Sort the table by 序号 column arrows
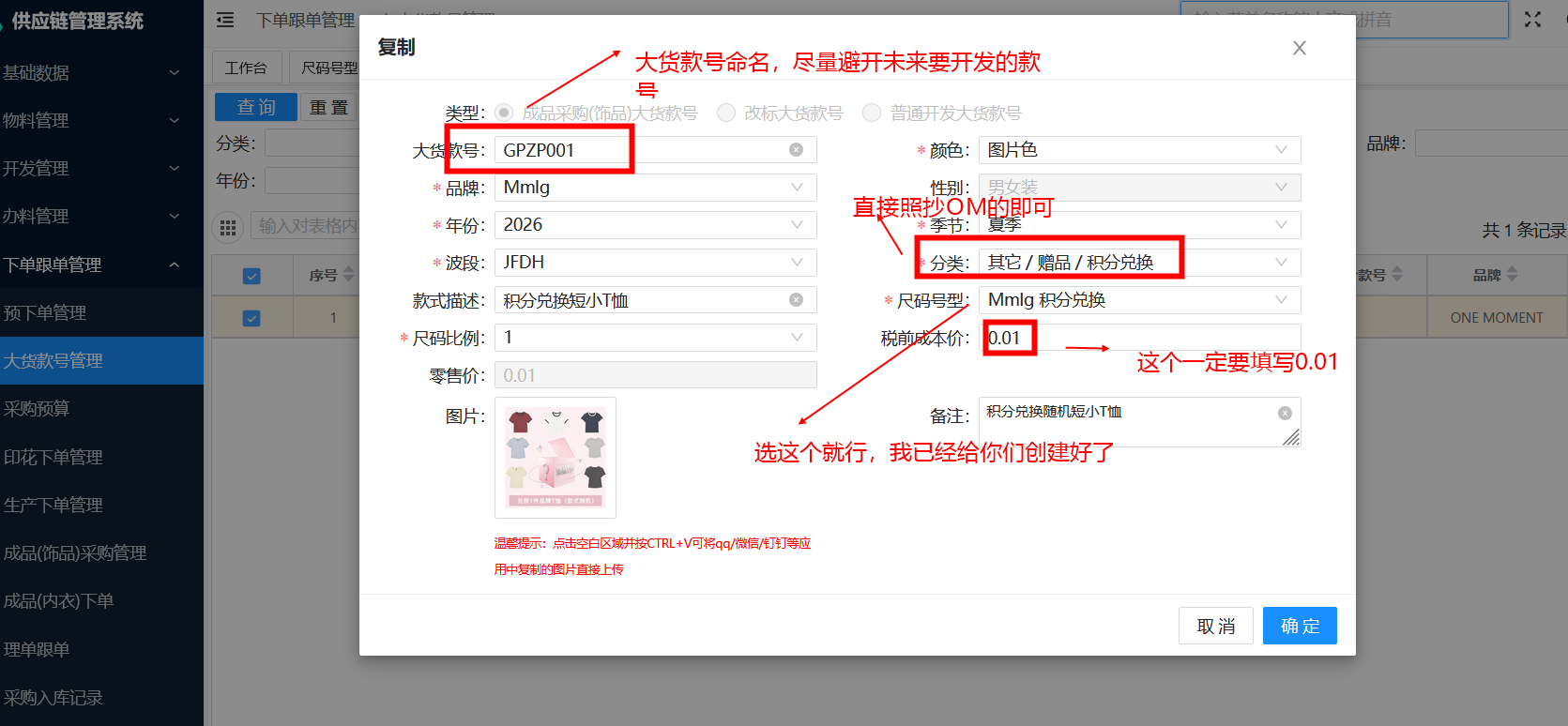The image size is (1568, 726). click(349, 275)
